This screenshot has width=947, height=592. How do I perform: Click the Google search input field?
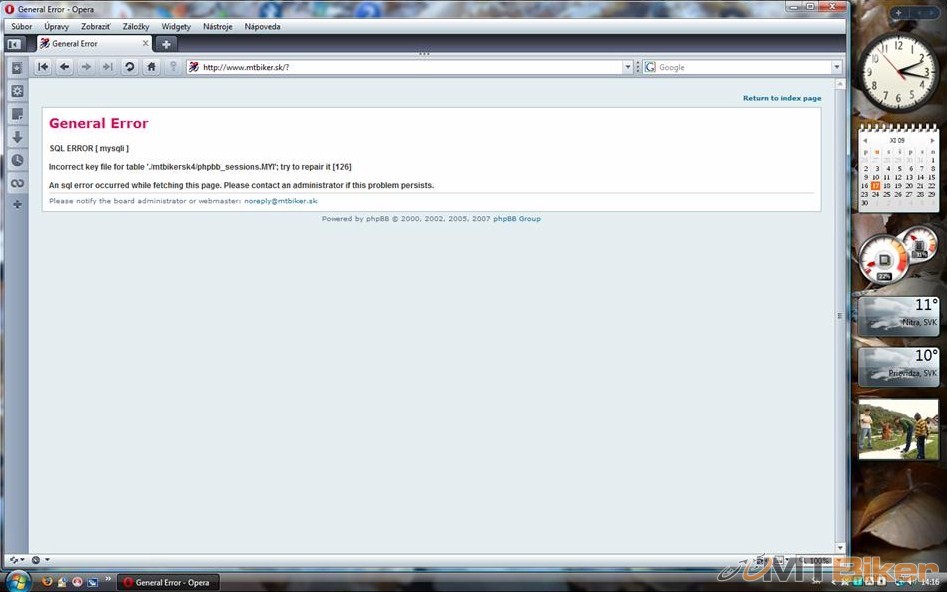click(x=742, y=67)
